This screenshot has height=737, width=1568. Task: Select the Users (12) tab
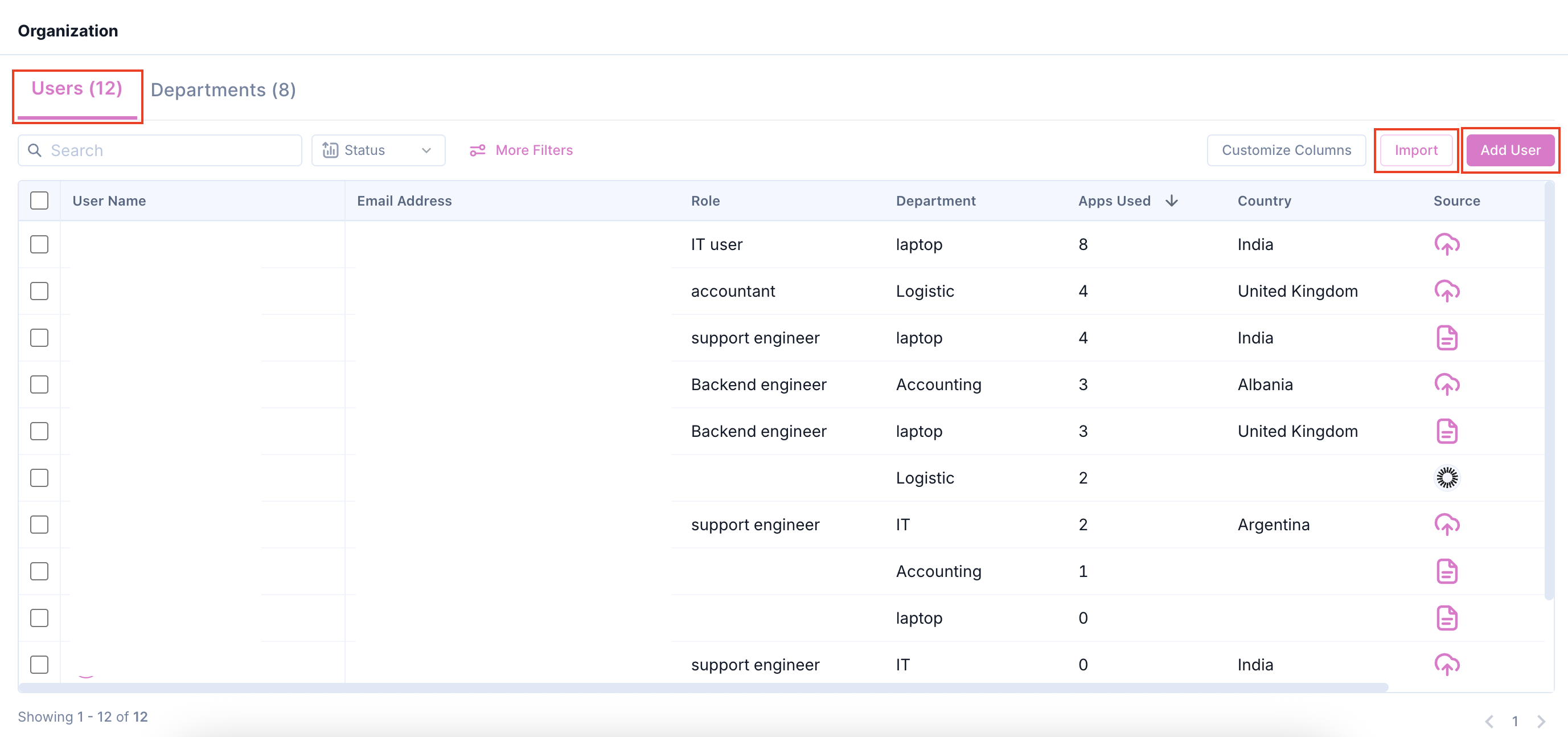[x=77, y=89]
